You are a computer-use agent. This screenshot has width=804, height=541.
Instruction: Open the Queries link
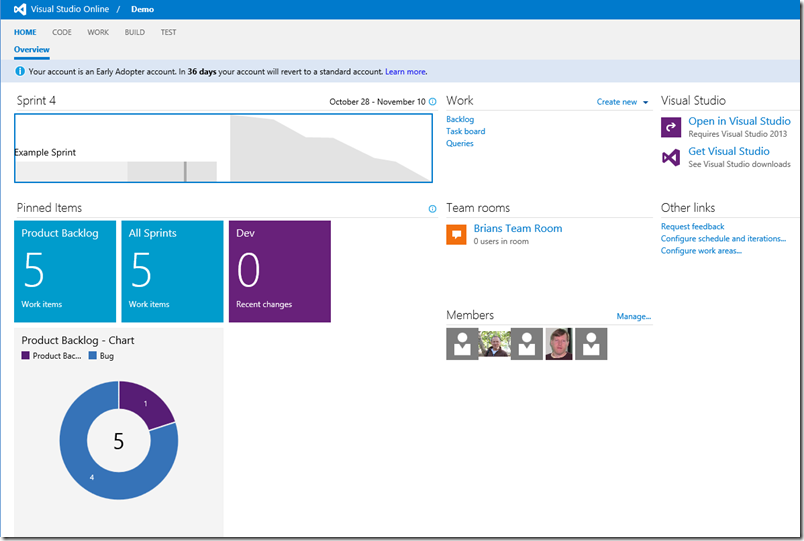(460, 144)
